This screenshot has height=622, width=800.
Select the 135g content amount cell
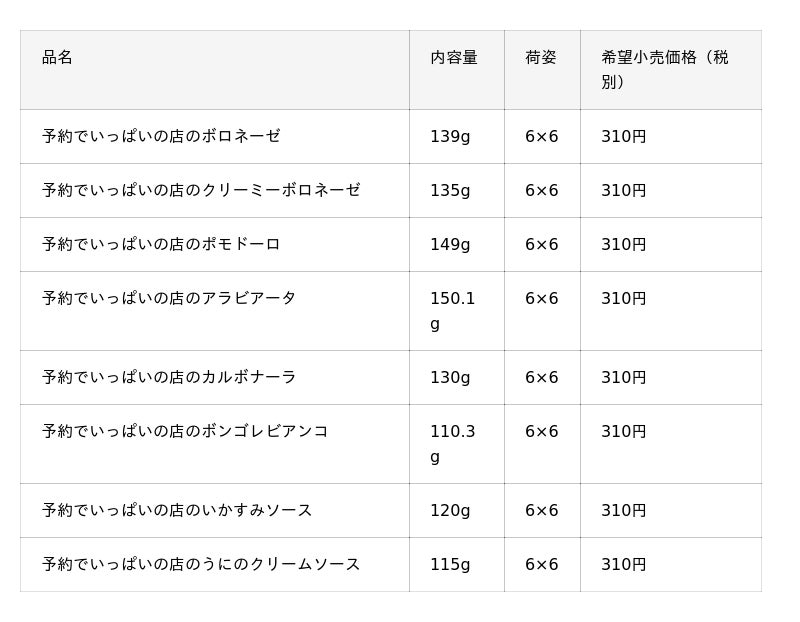[450, 190]
